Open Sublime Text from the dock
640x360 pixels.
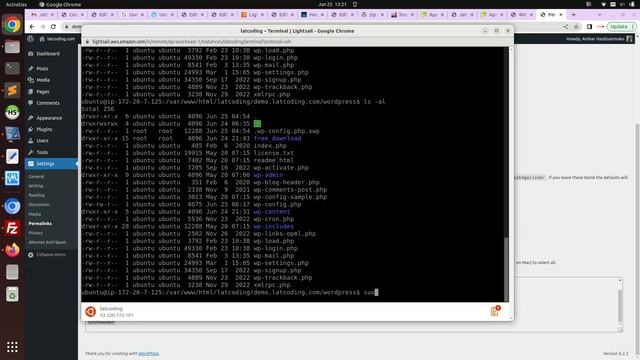click(x=12, y=90)
